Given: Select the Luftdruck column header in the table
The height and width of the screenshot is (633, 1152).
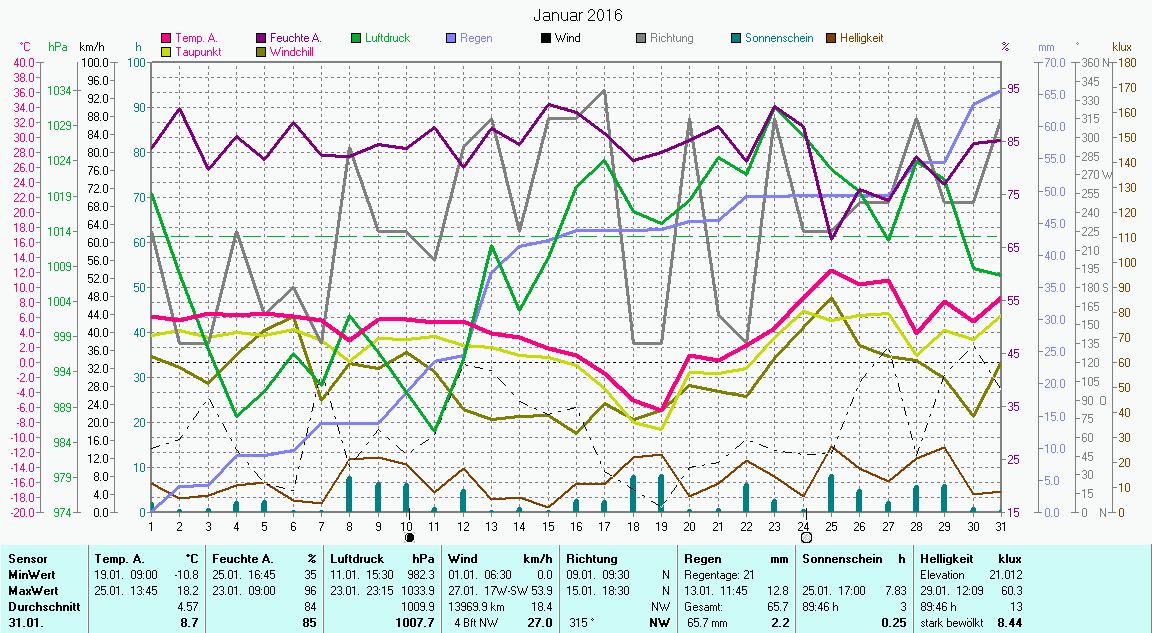Looking at the screenshot, I should [356, 559].
